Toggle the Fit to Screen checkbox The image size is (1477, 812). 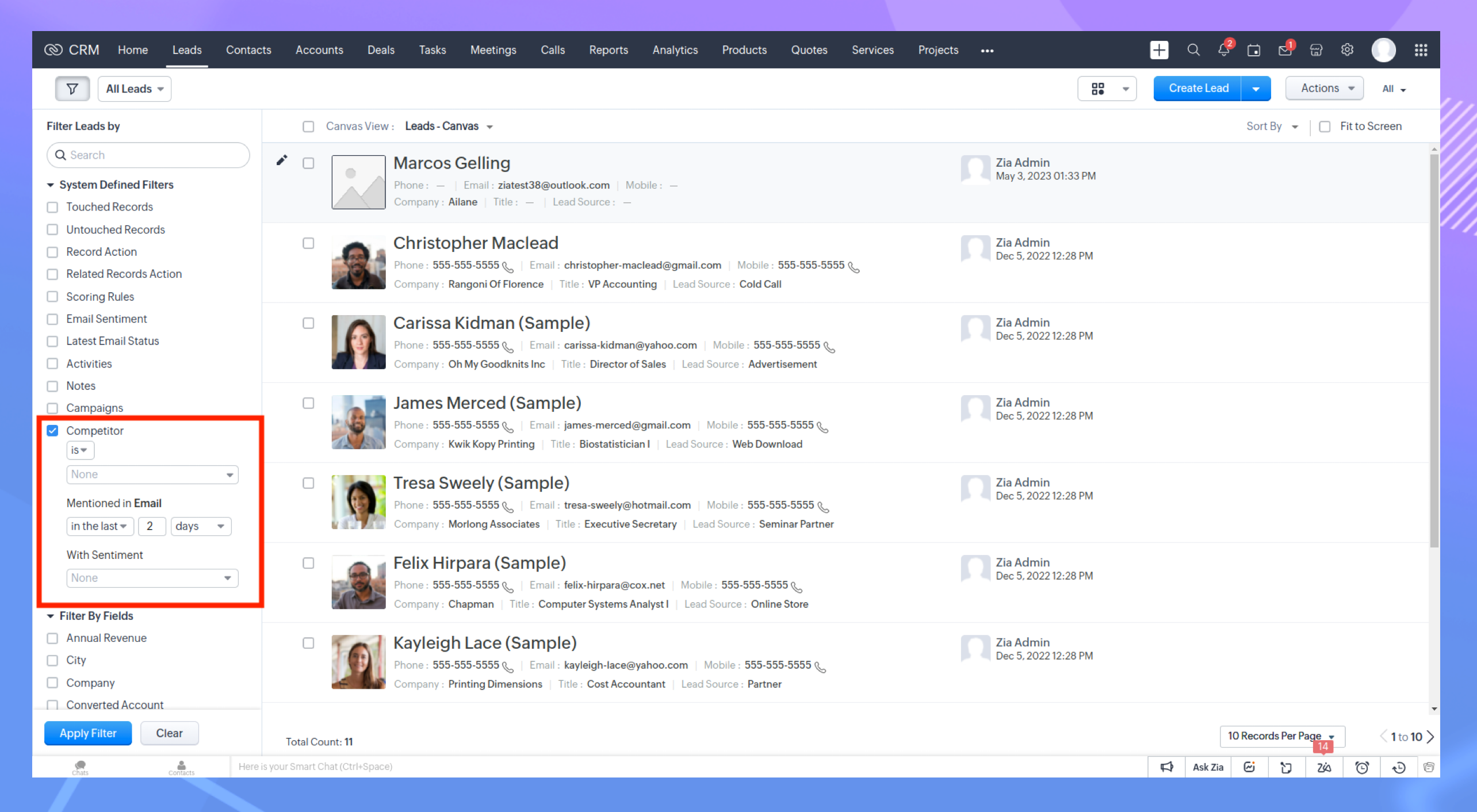click(1324, 127)
